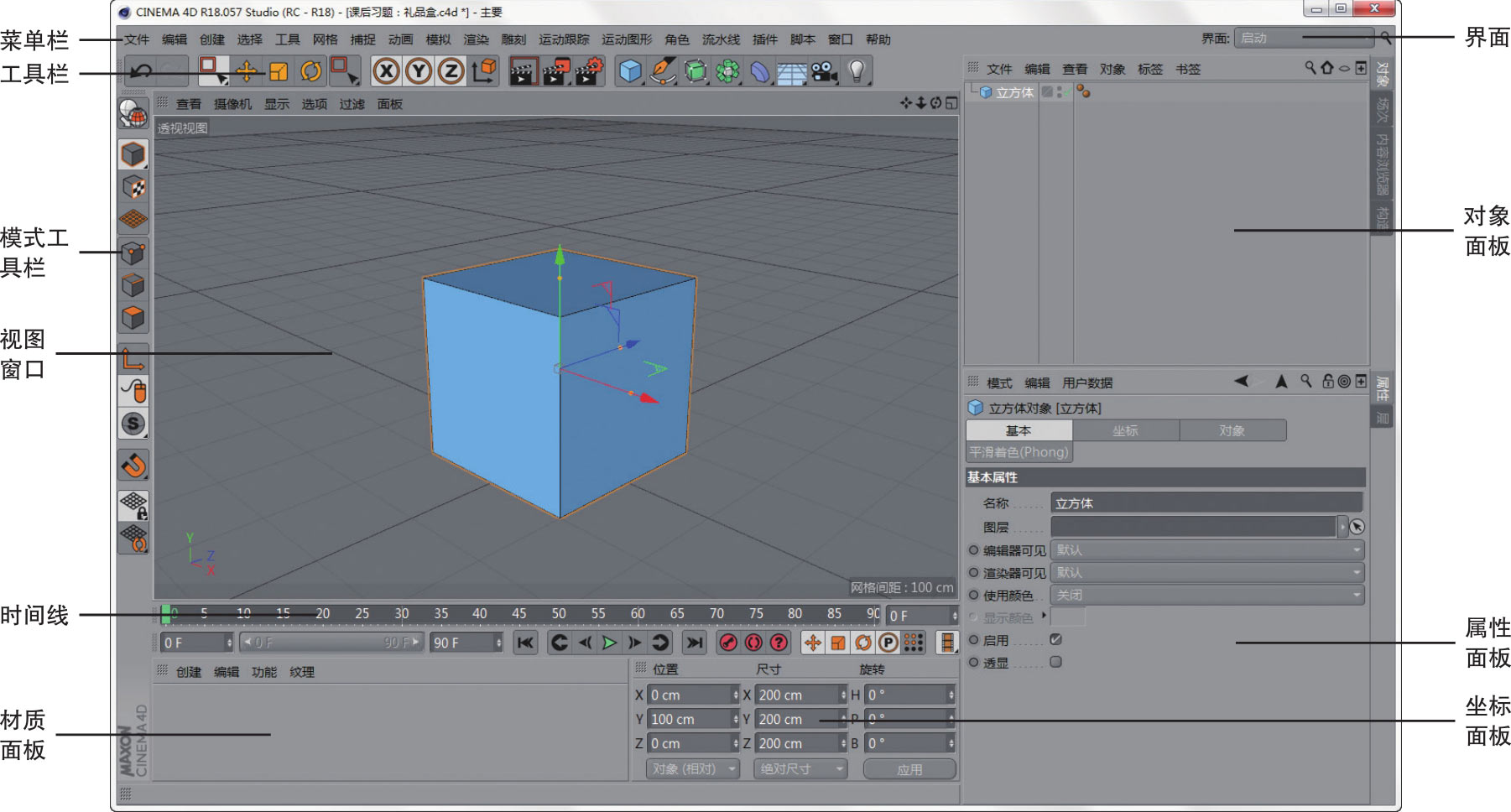The height and width of the screenshot is (812, 1511).
Task: Toggle the 启用 checkbox
Action: point(1056,639)
